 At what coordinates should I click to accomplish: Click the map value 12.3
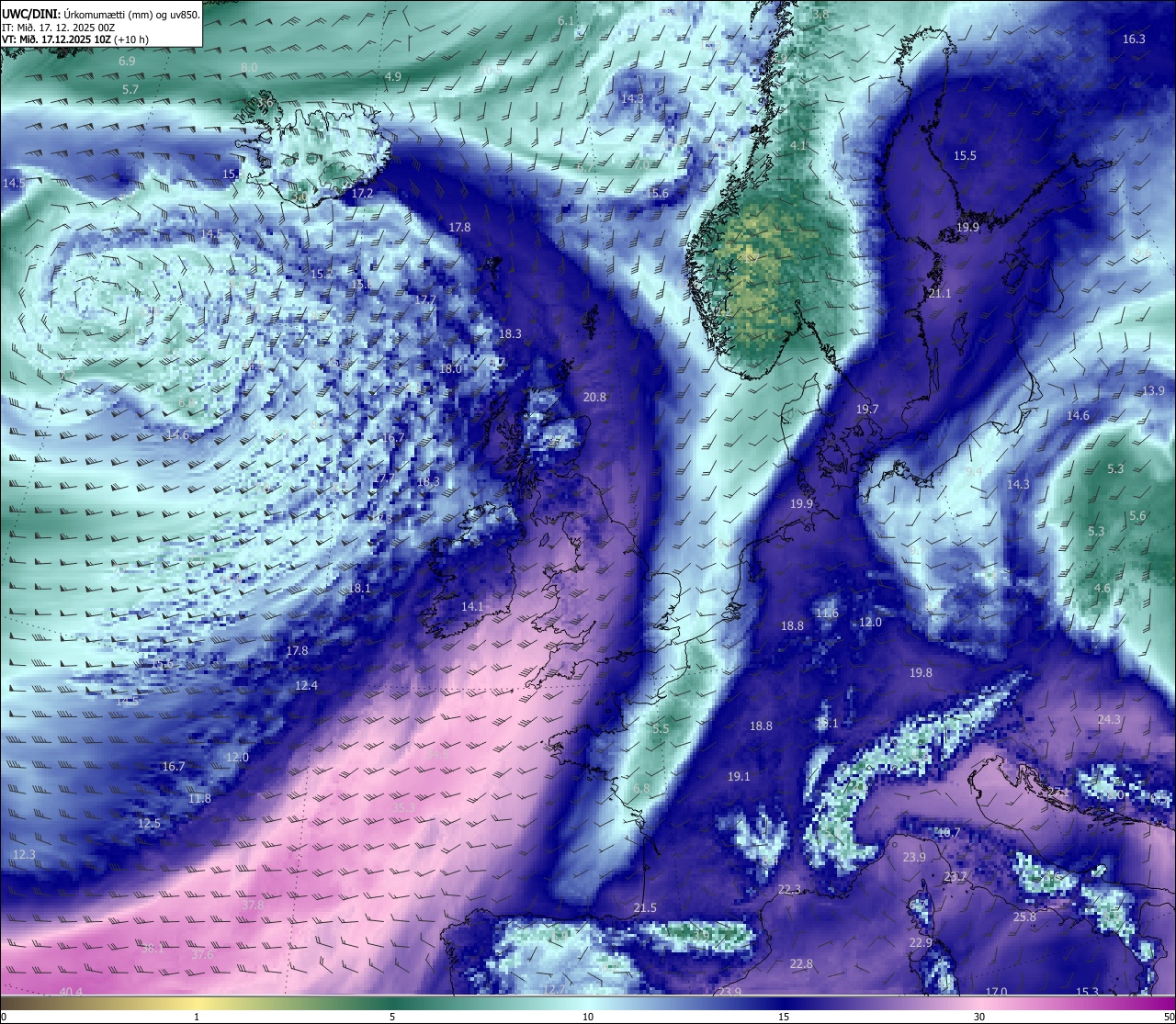click(x=24, y=855)
